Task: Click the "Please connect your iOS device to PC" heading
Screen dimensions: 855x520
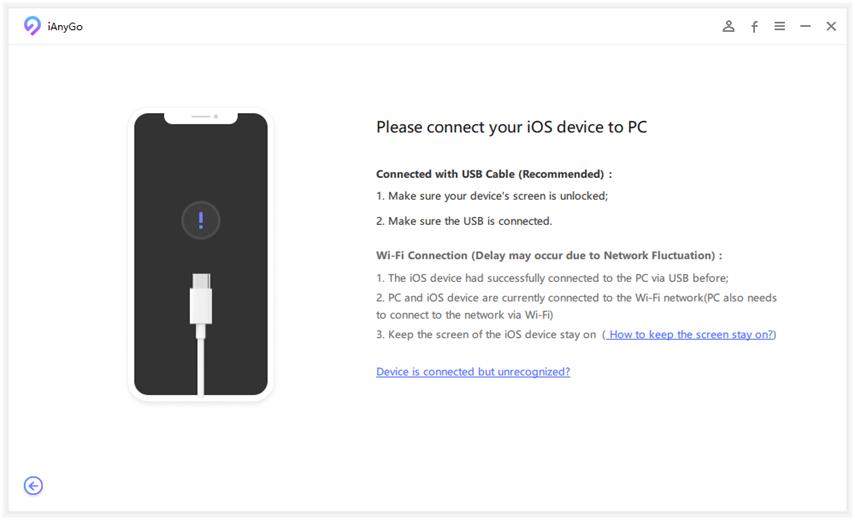Action: tap(512, 127)
